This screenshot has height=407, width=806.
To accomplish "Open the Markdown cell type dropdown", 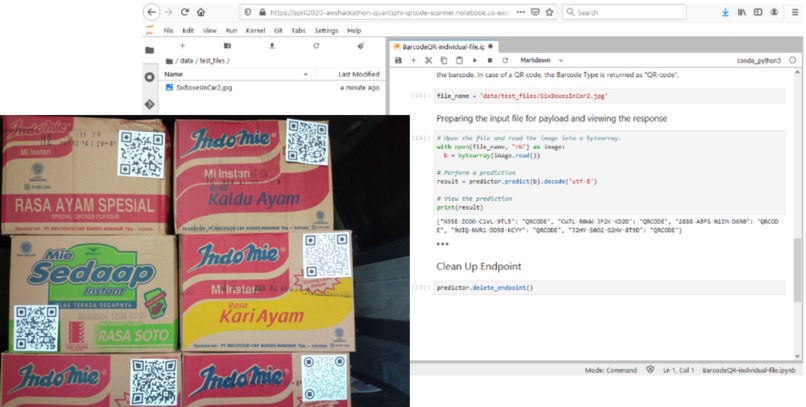I will coord(542,60).
